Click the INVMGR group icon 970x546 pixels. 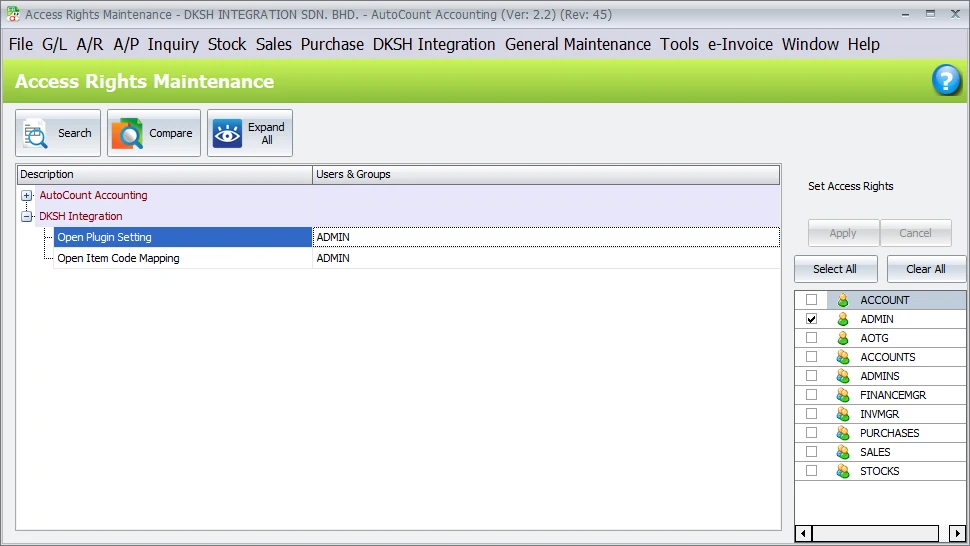point(843,414)
